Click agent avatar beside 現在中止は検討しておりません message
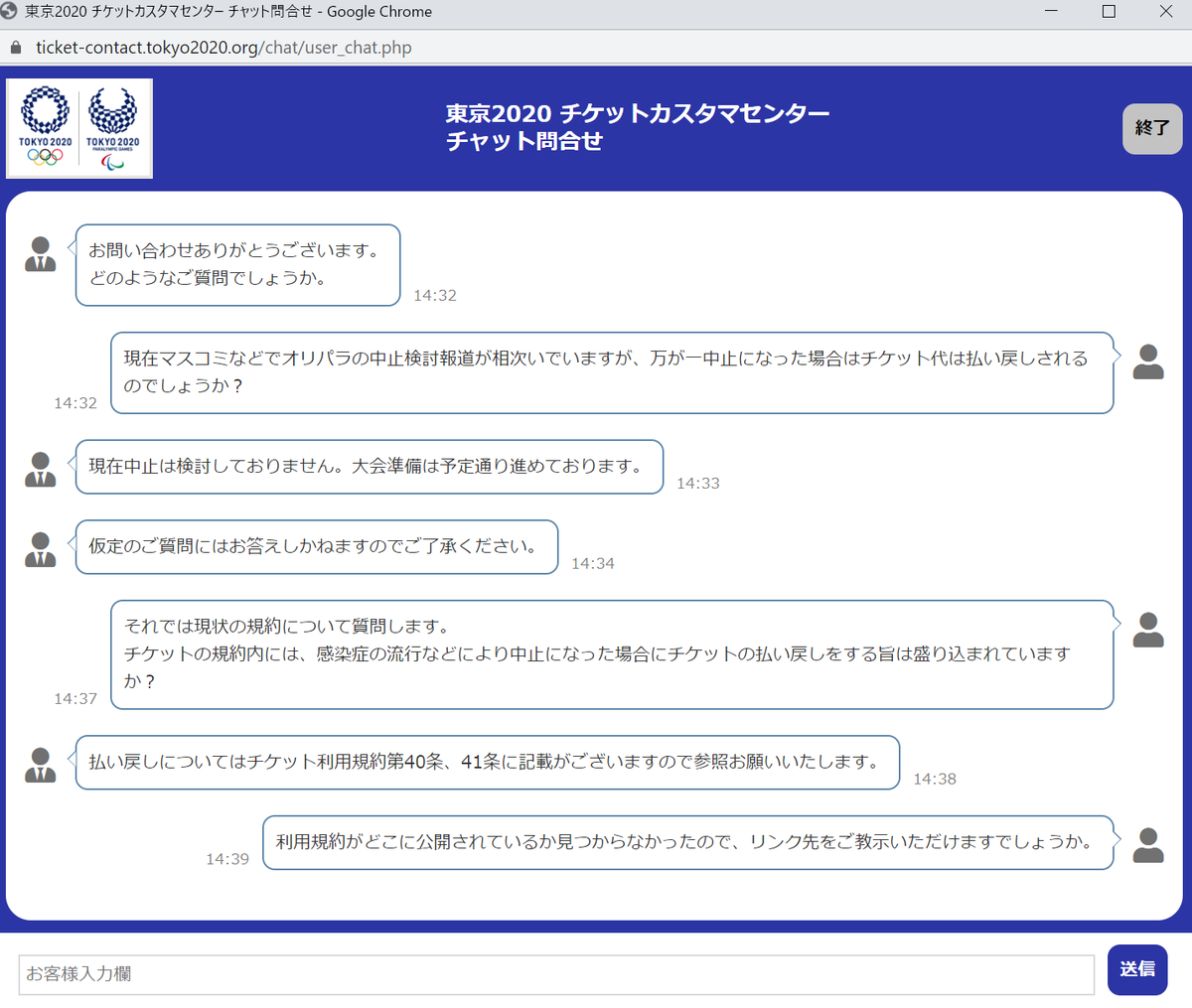The height and width of the screenshot is (1008, 1192). pos(40,469)
